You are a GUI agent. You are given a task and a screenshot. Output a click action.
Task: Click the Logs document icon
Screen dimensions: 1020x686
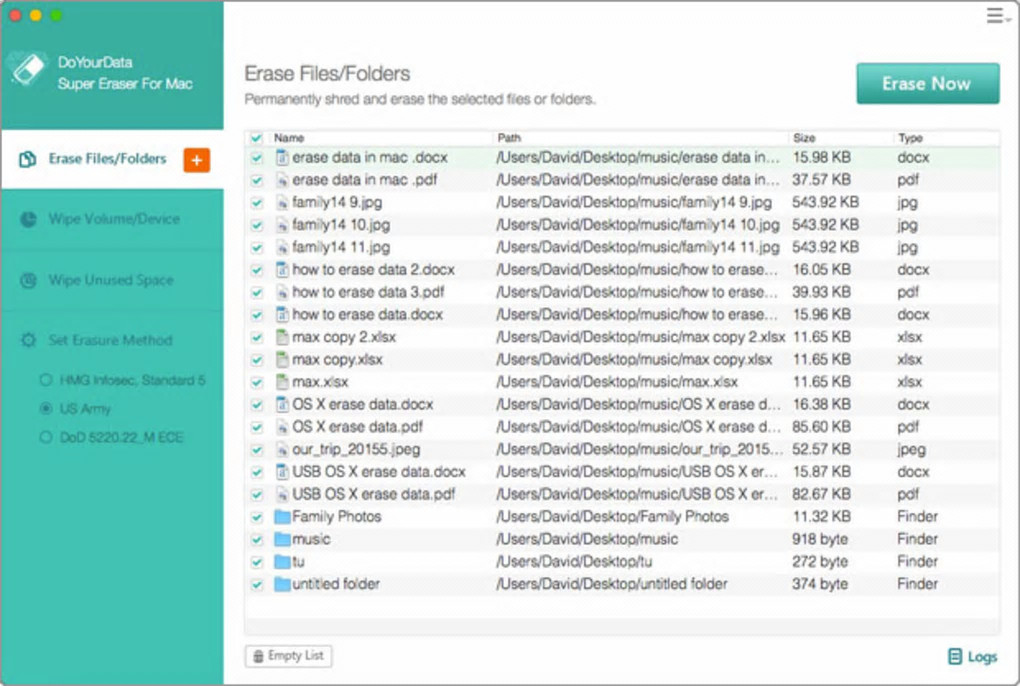click(955, 657)
